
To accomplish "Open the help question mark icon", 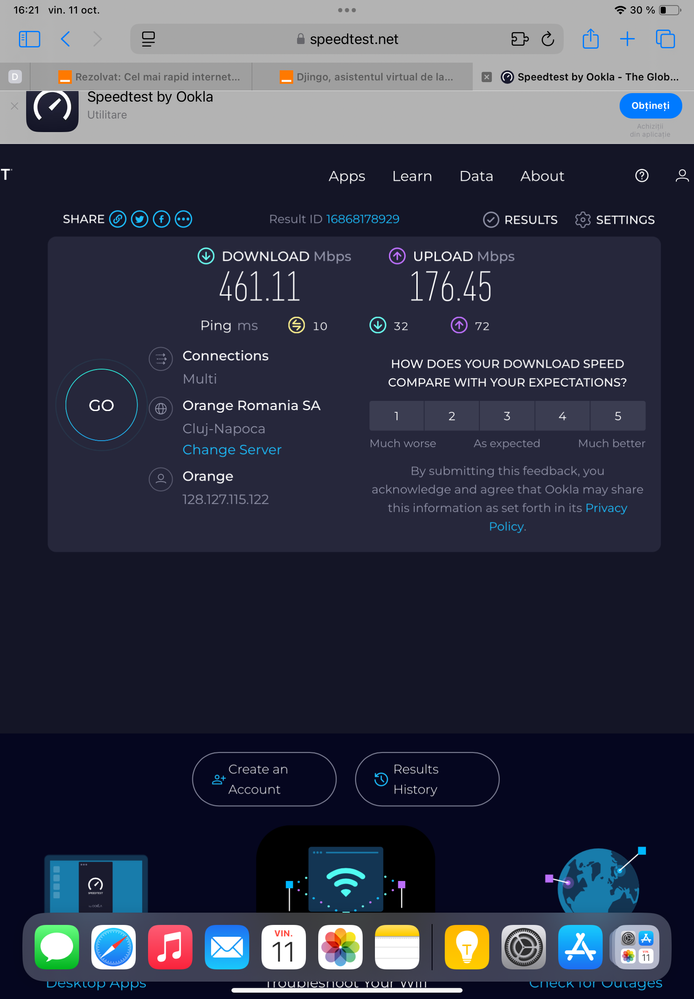I will pyautogui.click(x=642, y=175).
